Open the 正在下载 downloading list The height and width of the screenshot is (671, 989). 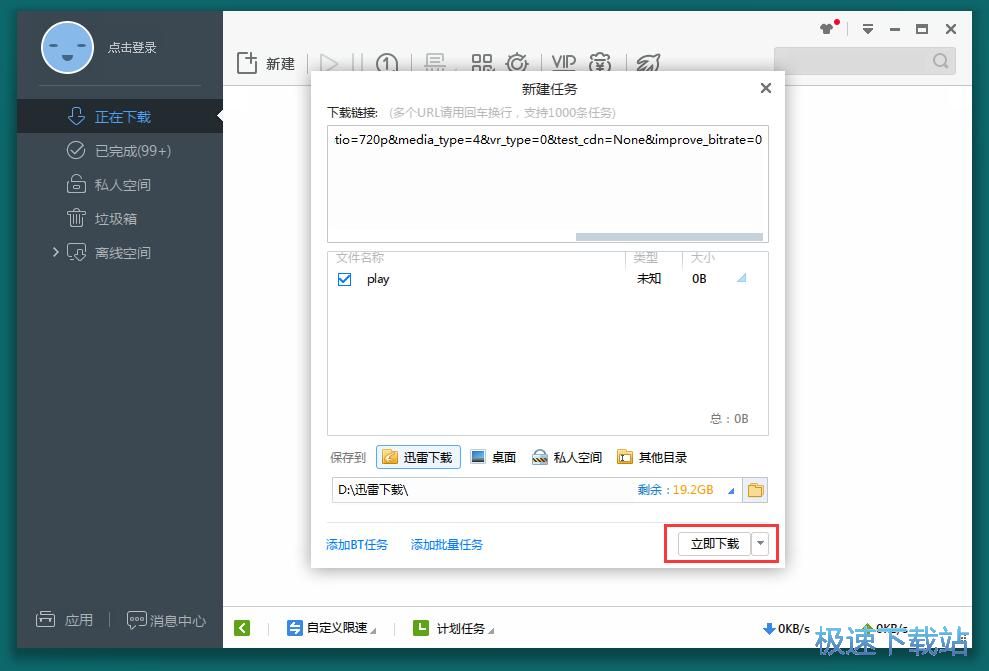(x=120, y=117)
